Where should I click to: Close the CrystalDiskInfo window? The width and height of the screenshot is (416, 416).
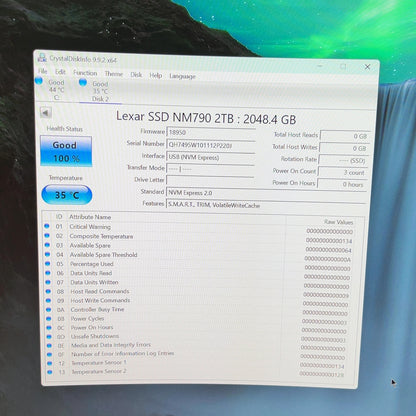click(x=367, y=67)
